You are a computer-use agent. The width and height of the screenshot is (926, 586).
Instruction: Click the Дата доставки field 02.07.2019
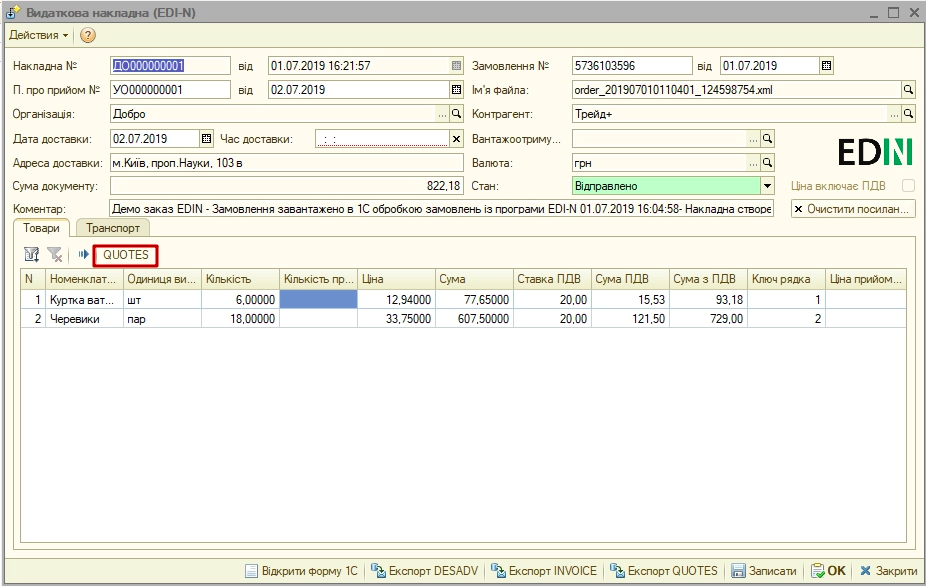155,139
